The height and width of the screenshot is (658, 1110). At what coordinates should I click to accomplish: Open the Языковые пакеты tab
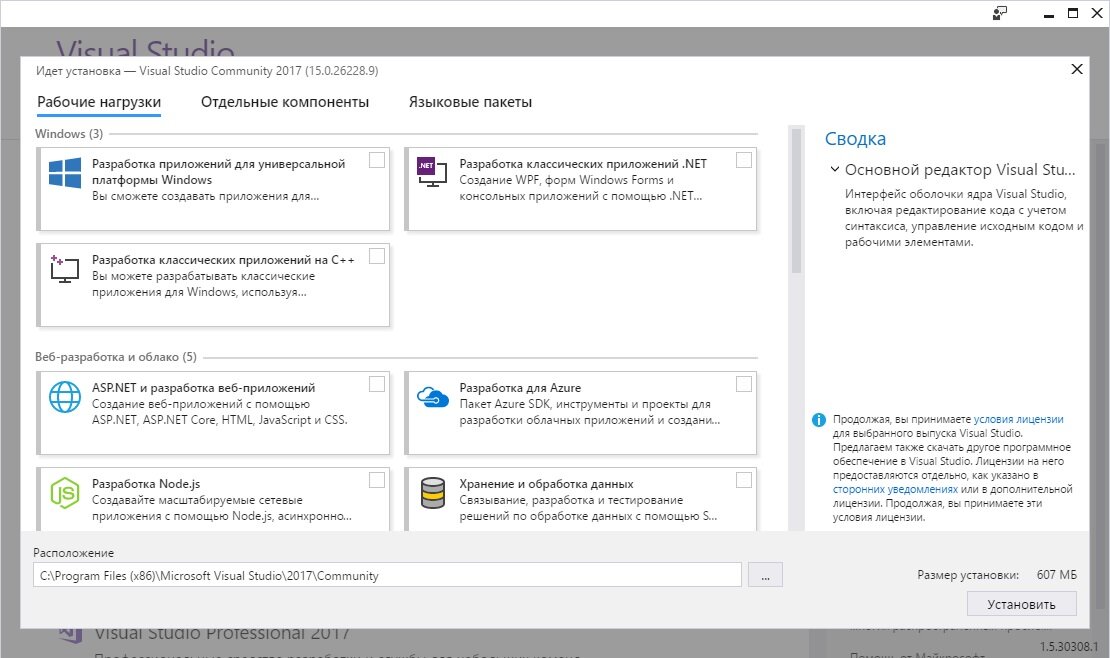[x=470, y=102]
